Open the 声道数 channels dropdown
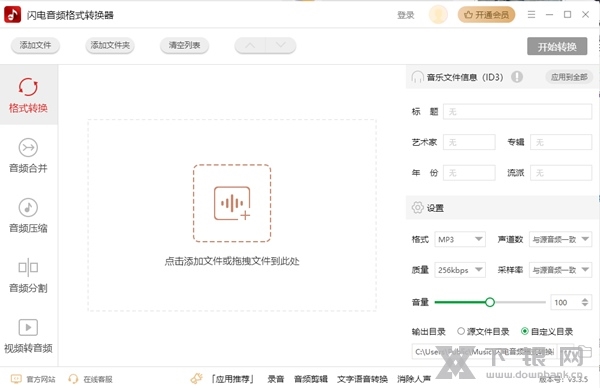 [x=561, y=239]
